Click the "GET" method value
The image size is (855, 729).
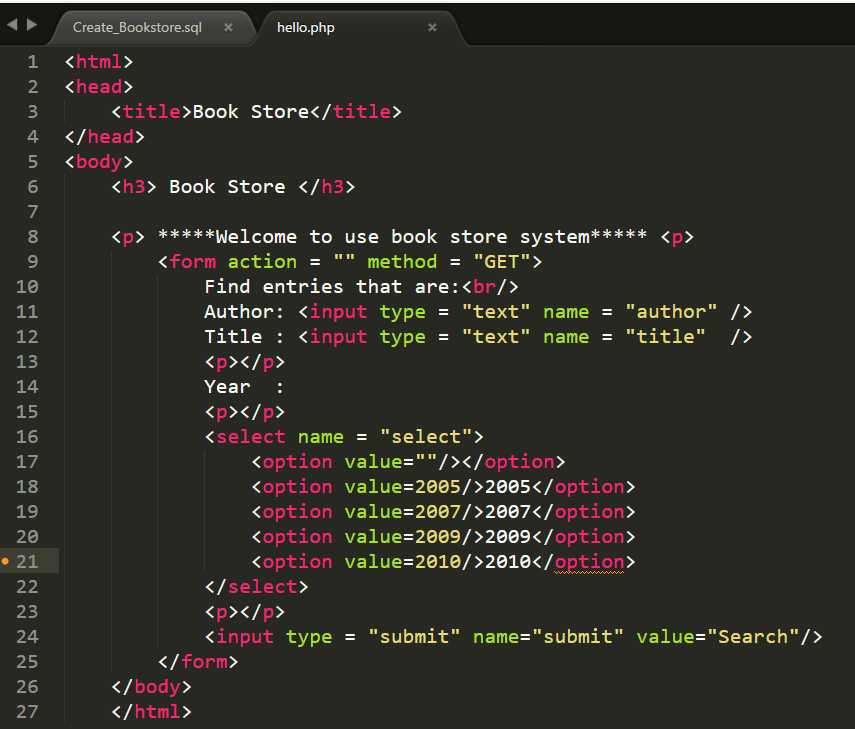[x=502, y=262]
